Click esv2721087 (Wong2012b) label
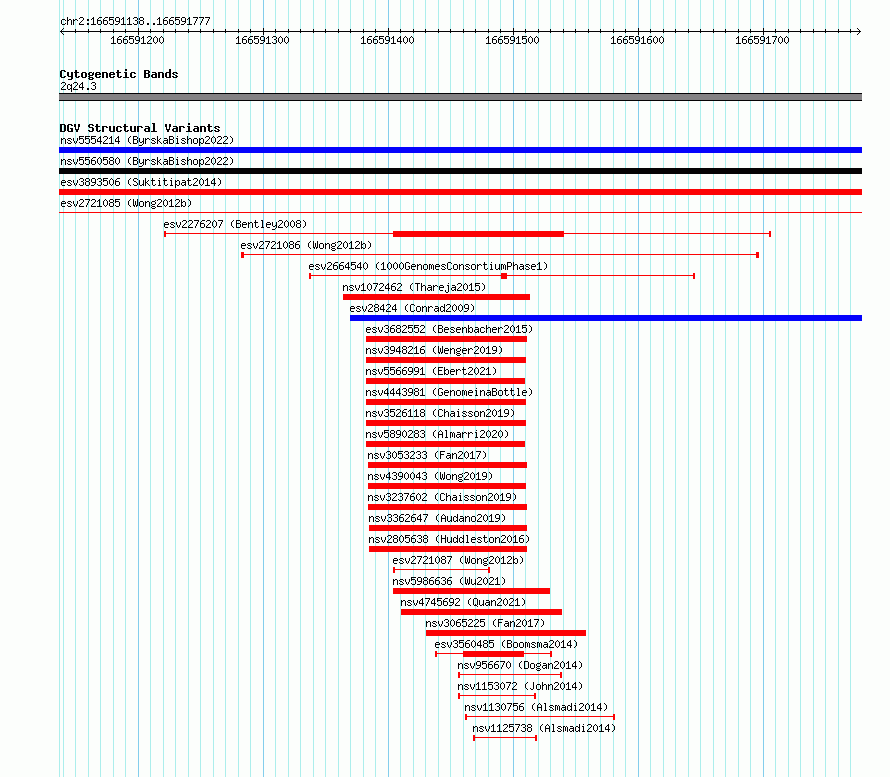Viewport: 890px width, 777px height. pyautogui.click(x=458, y=560)
